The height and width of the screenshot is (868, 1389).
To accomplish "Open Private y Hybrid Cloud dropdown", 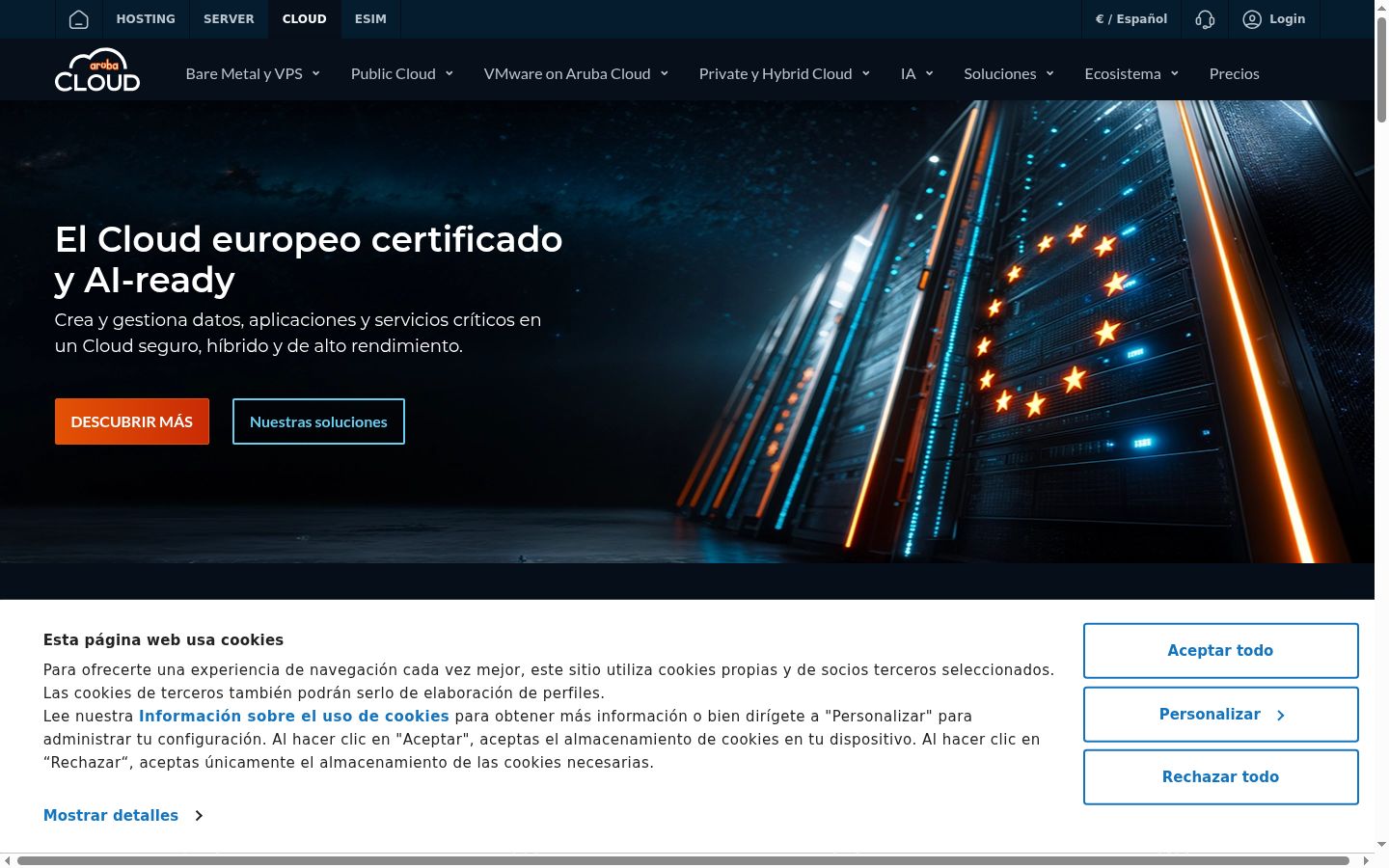I will [784, 73].
